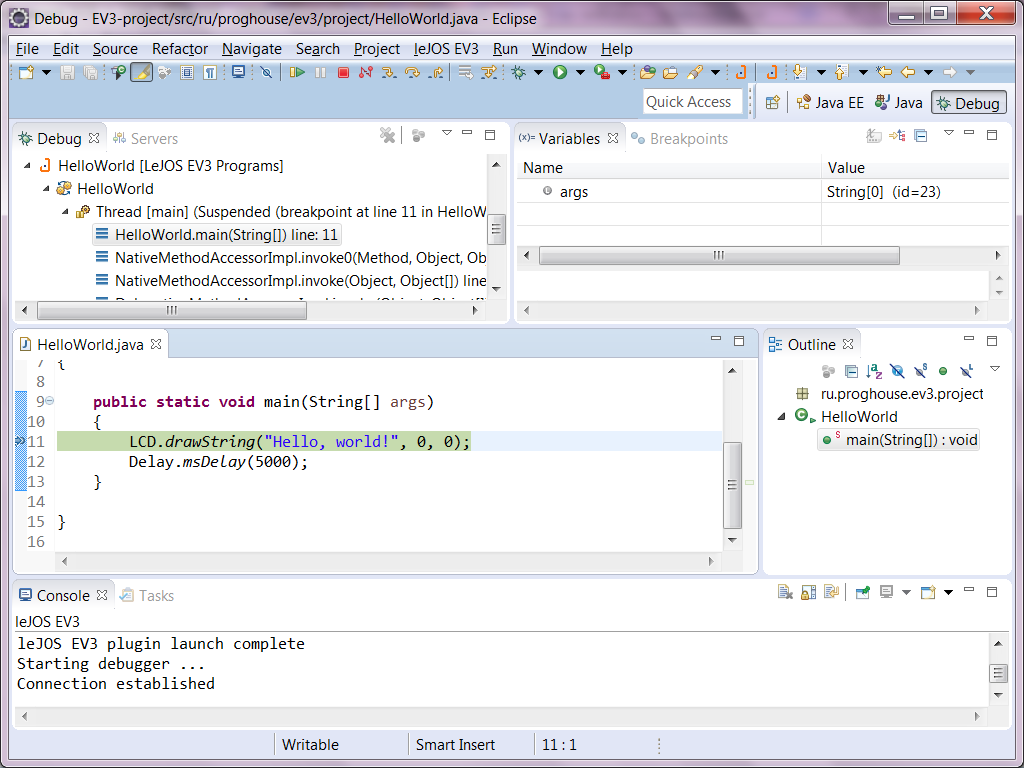
Task: Click the green Run launch icon
Action: coord(560,72)
